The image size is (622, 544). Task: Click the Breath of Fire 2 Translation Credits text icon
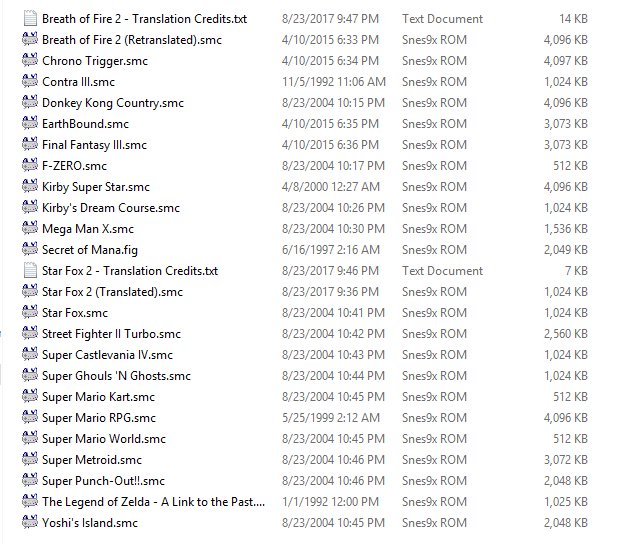click(30, 18)
